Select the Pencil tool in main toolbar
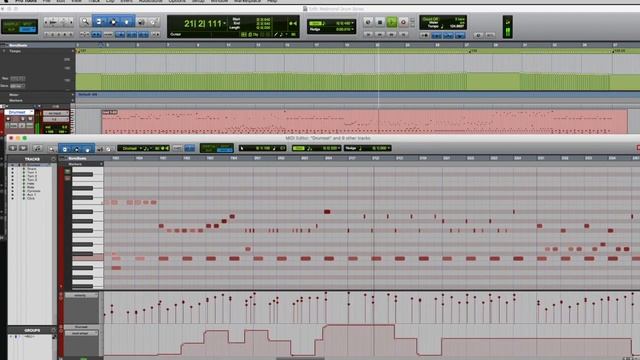 (154, 22)
